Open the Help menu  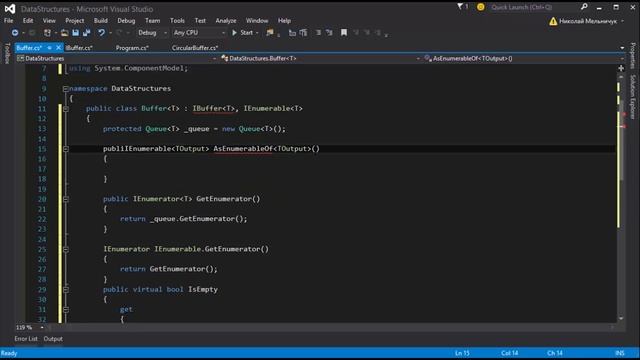284,20
